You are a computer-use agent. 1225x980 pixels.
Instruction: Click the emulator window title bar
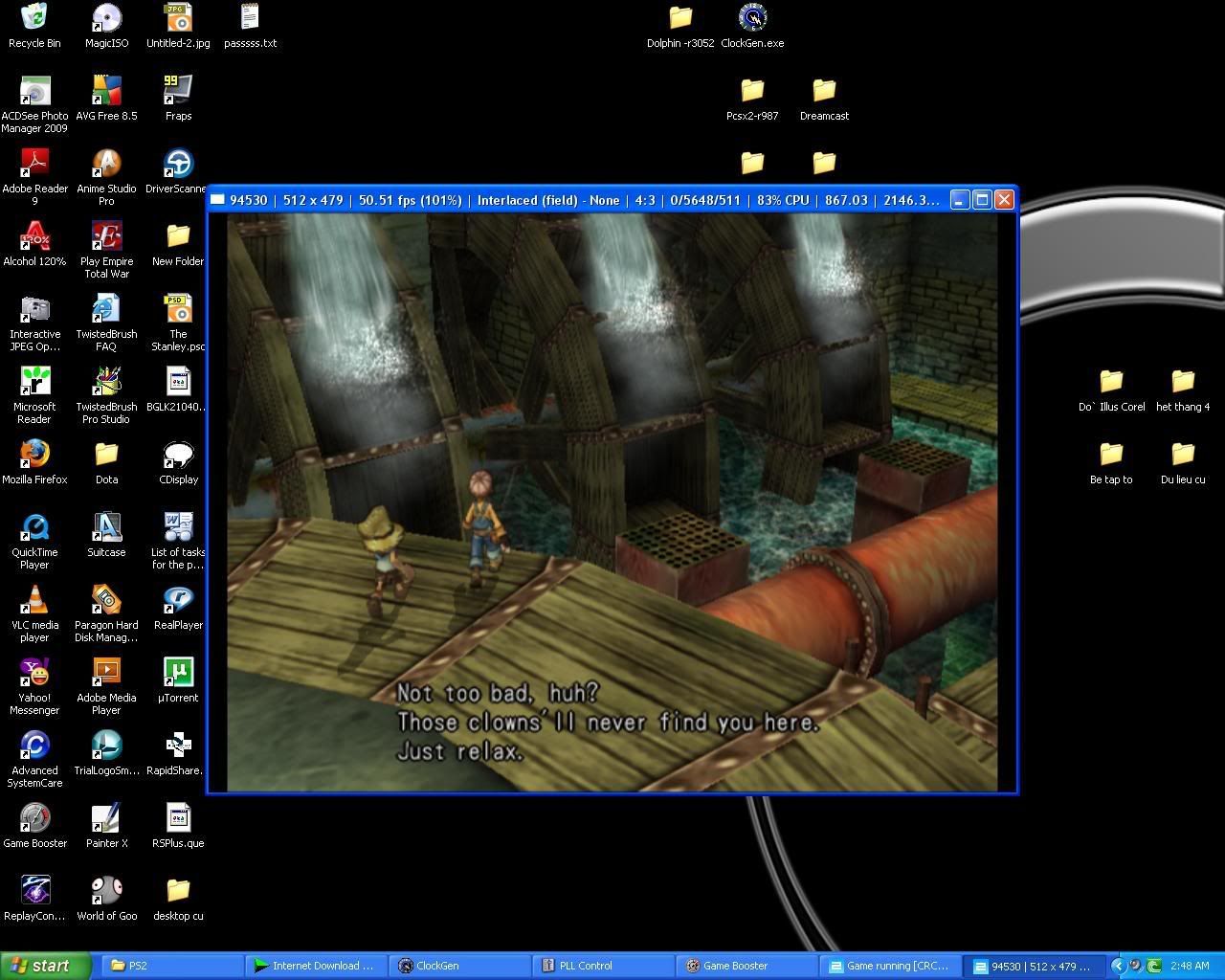(612, 199)
